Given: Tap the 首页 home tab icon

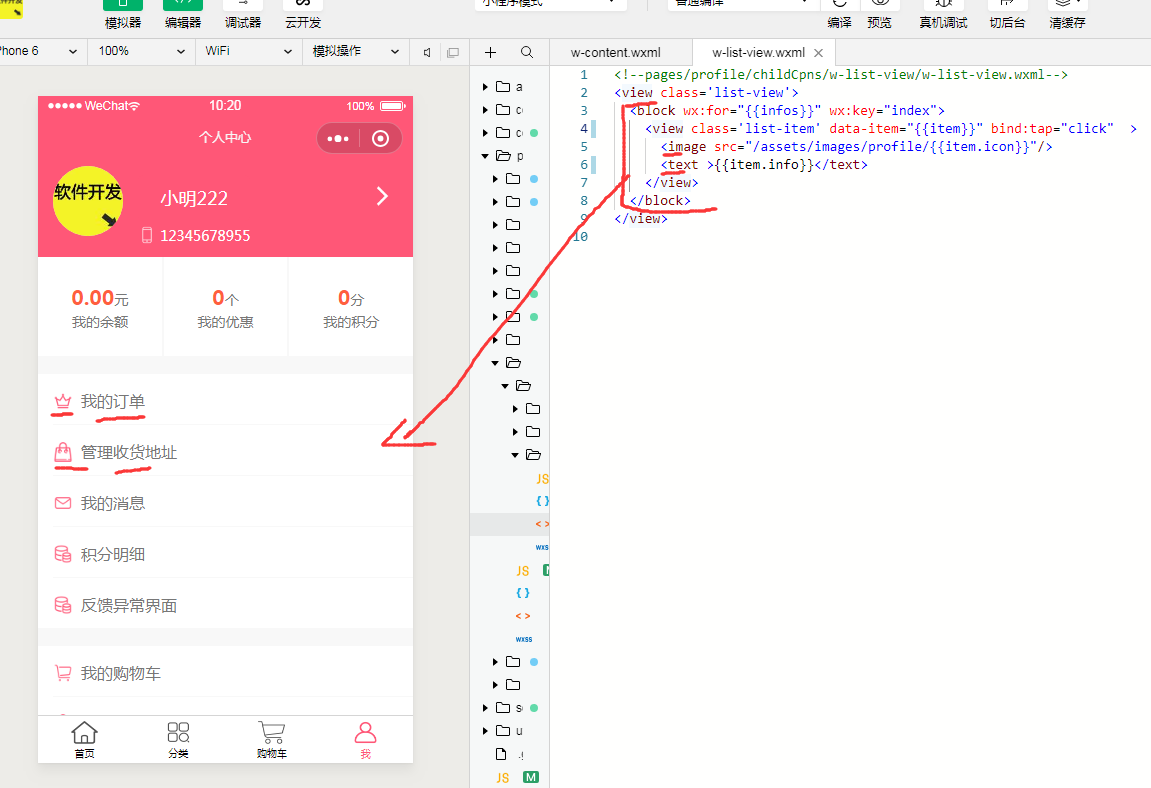Looking at the screenshot, I should [84, 739].
